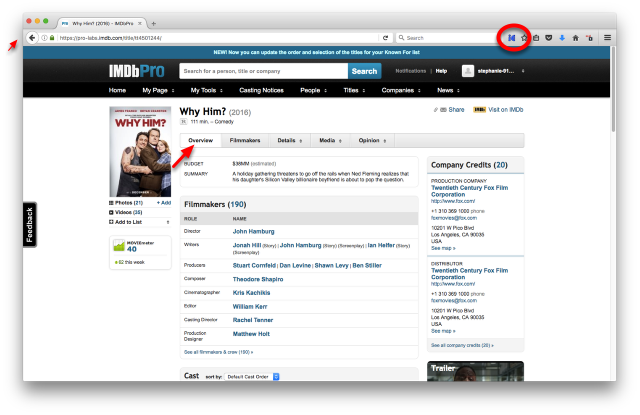Open the Firefox hamburger menu
Image resolution: width=640 pixels, height=415 pixels.
(x=607, y=38)
